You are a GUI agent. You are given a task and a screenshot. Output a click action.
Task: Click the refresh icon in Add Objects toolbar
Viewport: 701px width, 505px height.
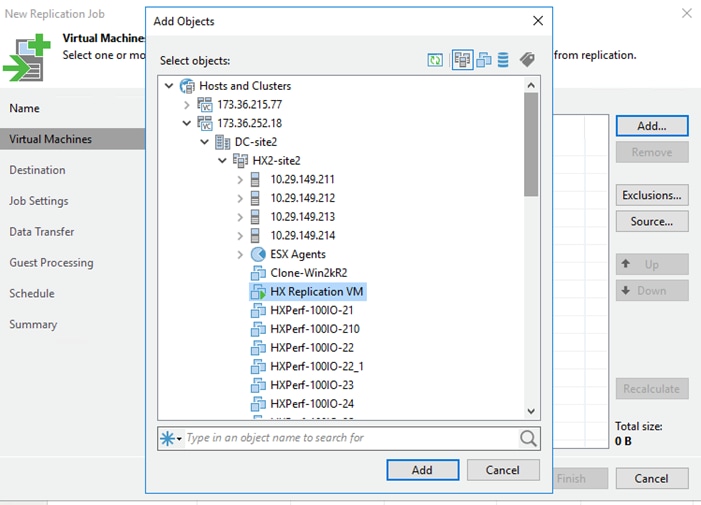tap(435, 60)
